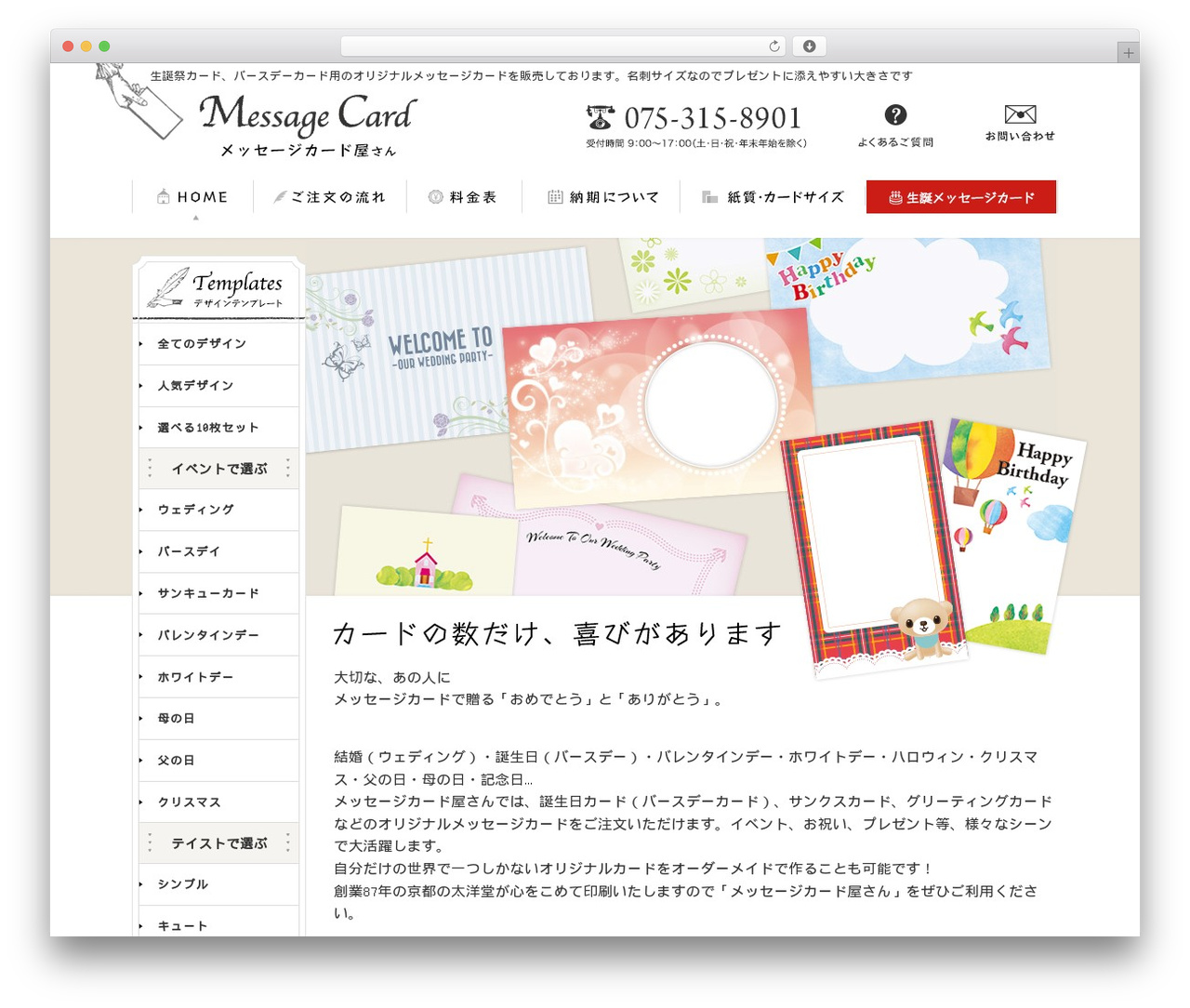Select 人気デザイン in the sidebar

coord(218,386)
